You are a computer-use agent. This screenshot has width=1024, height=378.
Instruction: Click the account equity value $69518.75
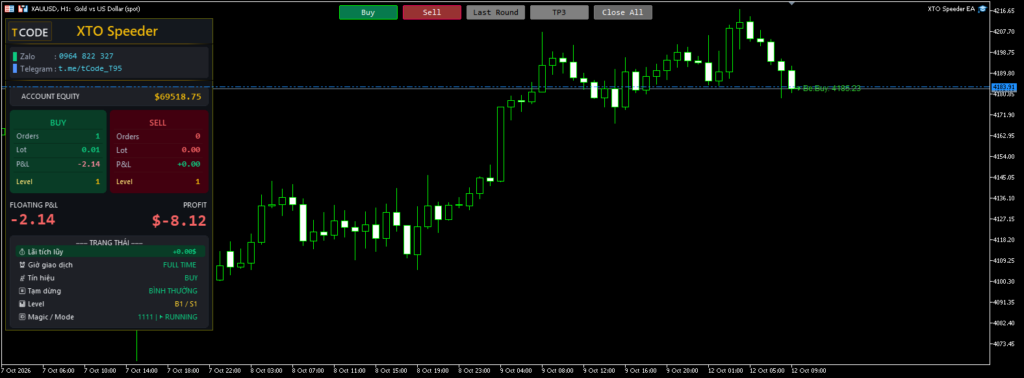pyautogui.click(x=178, y=97)
